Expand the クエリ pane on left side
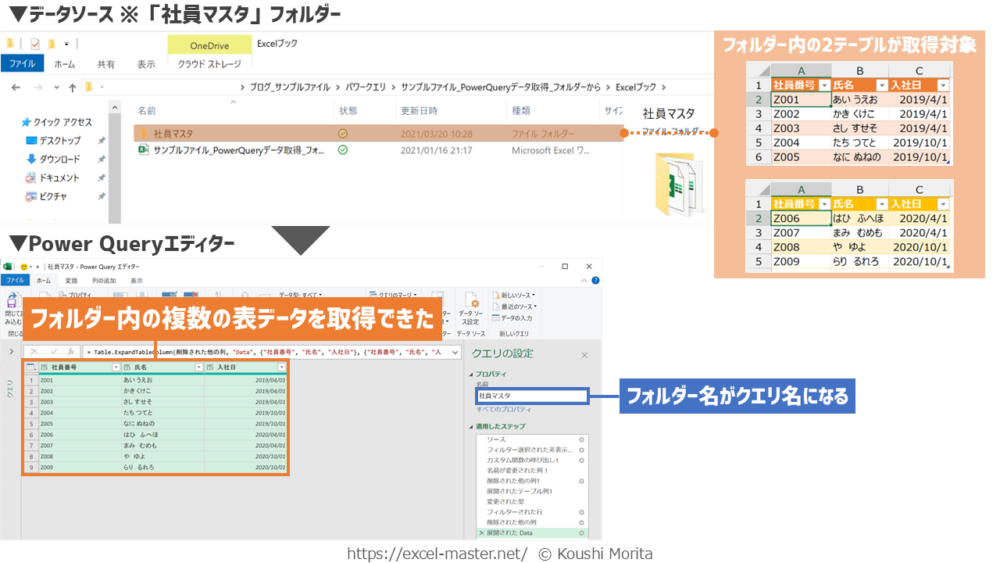Image resolution: width=1000 pixels, height=563 pixels. point(11,352)
